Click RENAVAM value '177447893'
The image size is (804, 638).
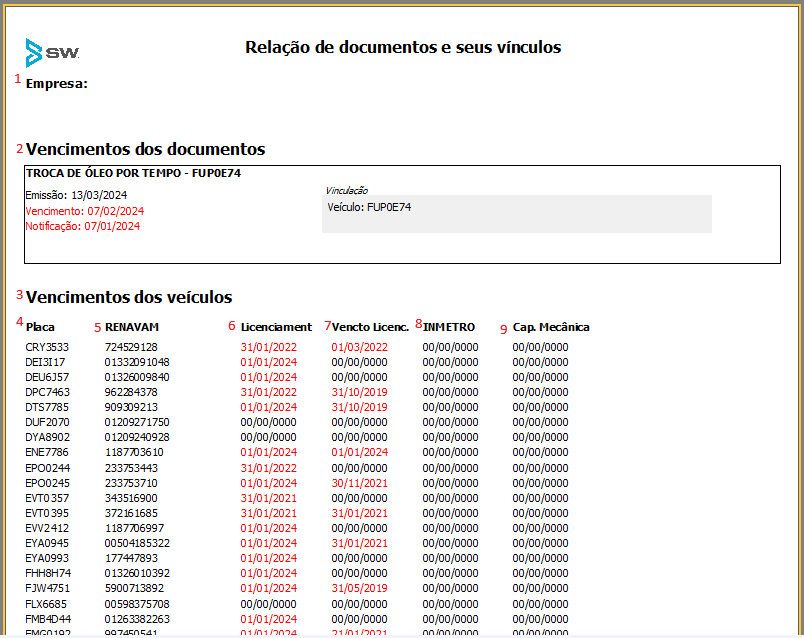click(x=131, y=558)
